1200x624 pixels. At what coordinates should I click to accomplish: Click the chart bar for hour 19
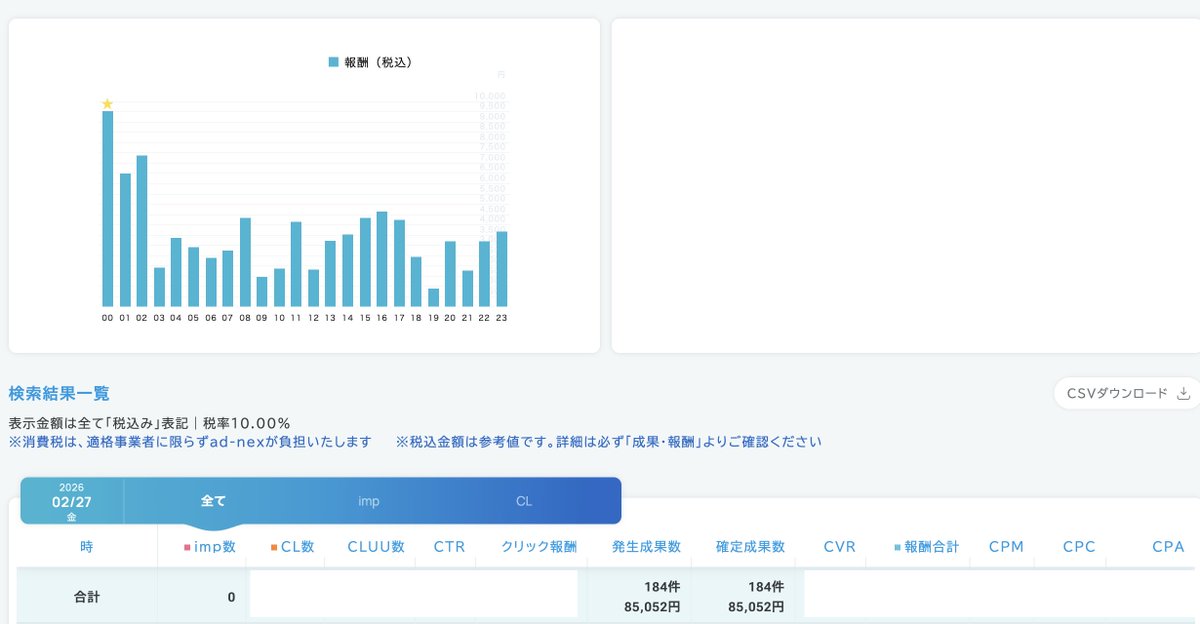433,298
